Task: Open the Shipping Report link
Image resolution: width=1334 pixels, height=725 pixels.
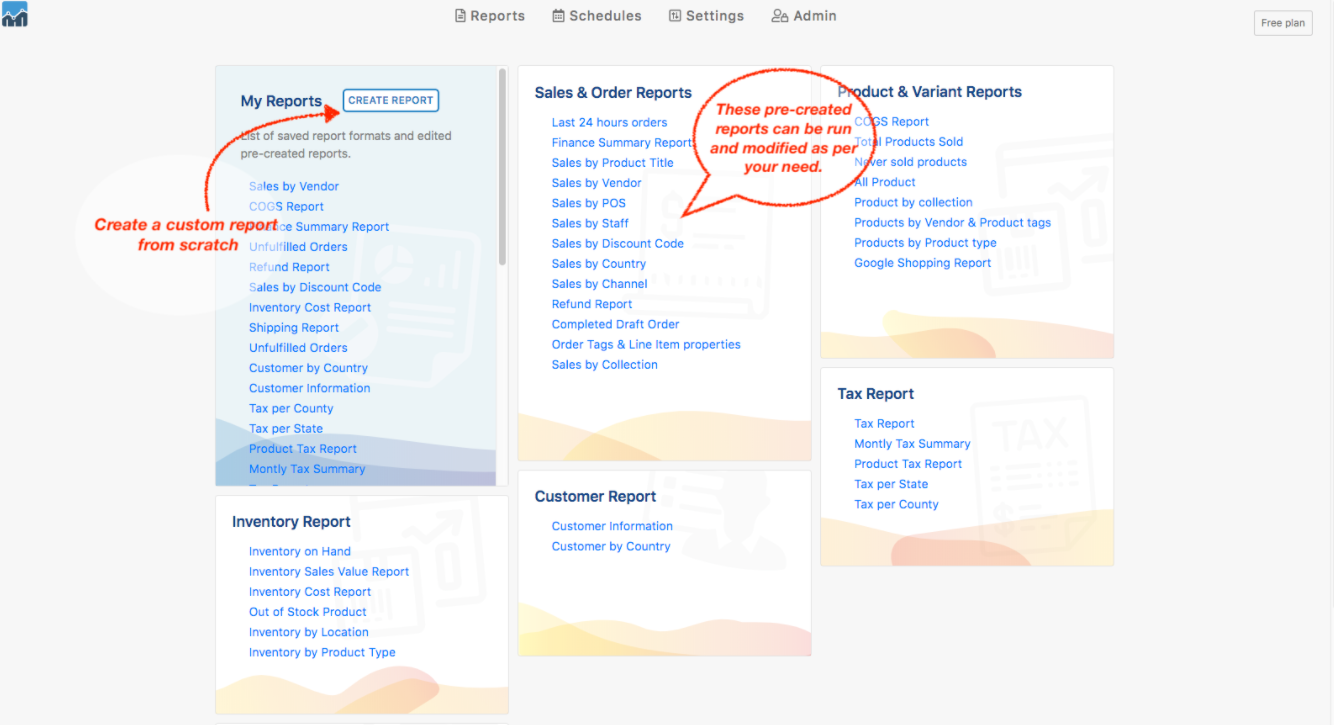Action: point(294,328)
